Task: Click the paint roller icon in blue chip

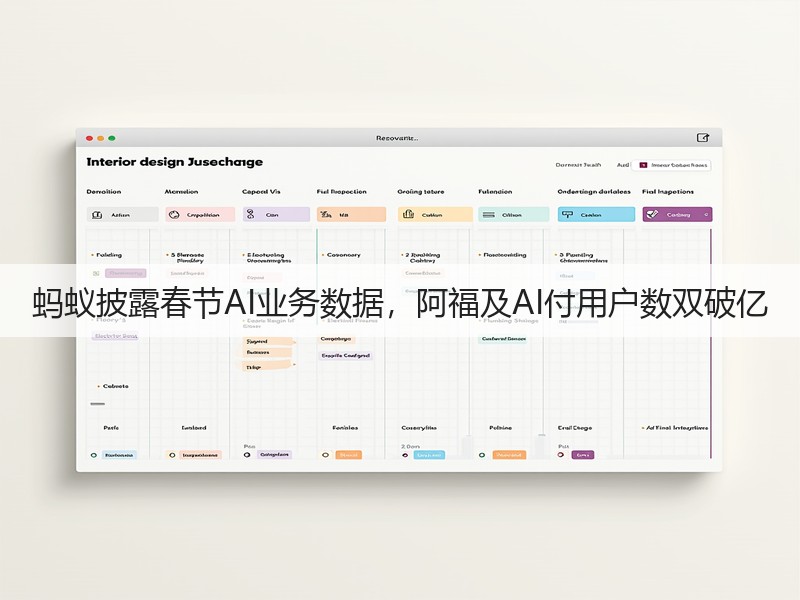Action: click(x=567, y=215)
